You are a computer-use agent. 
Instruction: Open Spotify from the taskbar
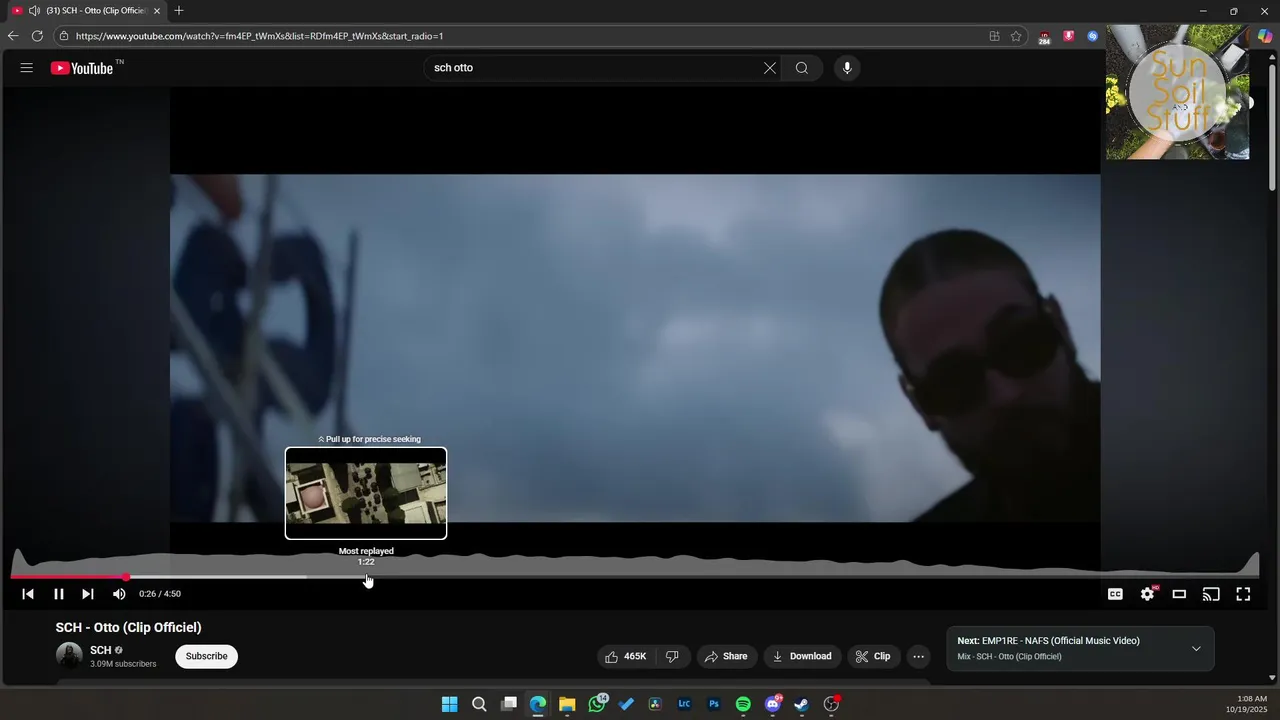pyautogui.click(x=743, y=704)
